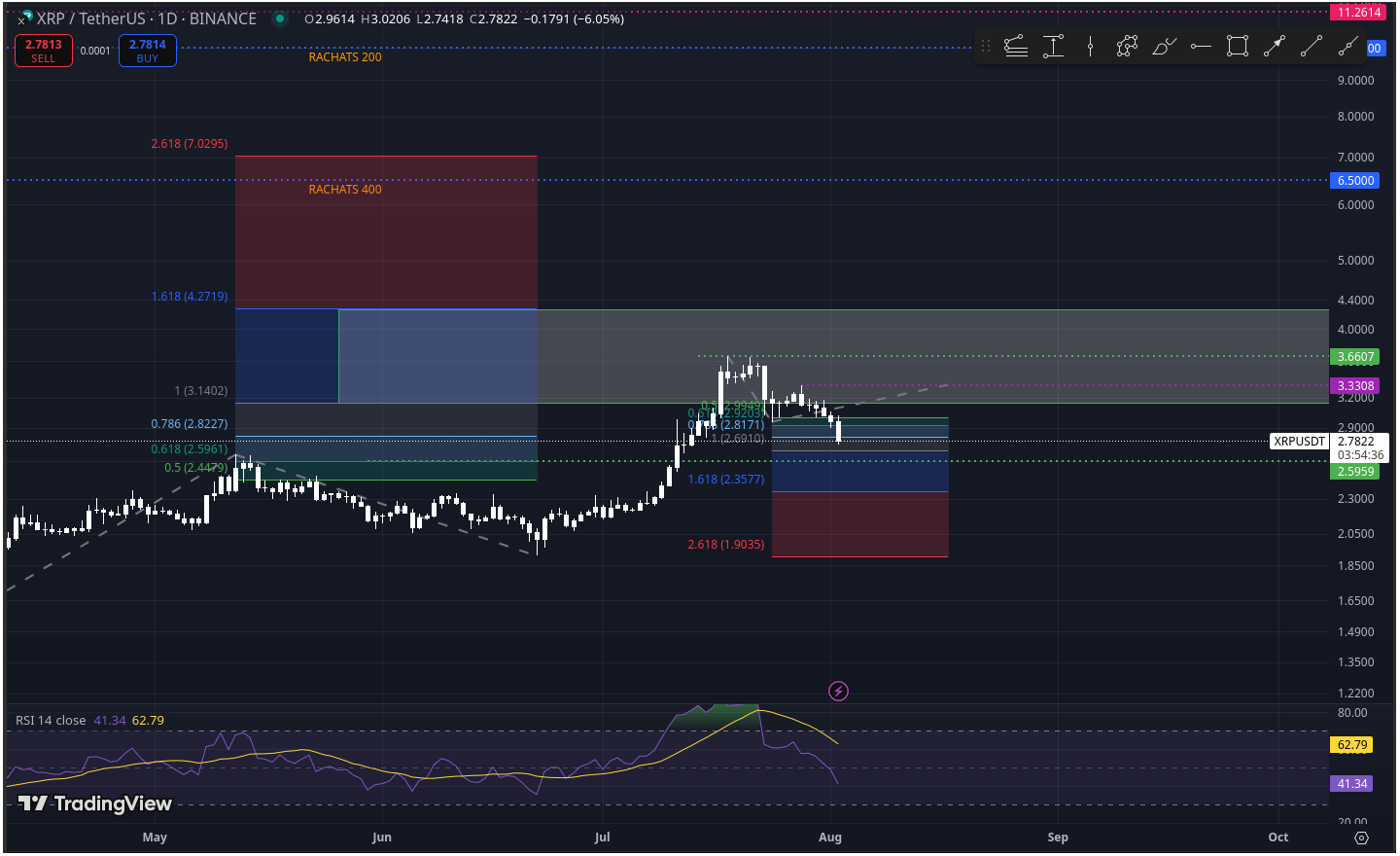Screen dimensions: 1400x856
Task: Grab the favorites toolbar drag handle
Action: (x=986, y=46)
